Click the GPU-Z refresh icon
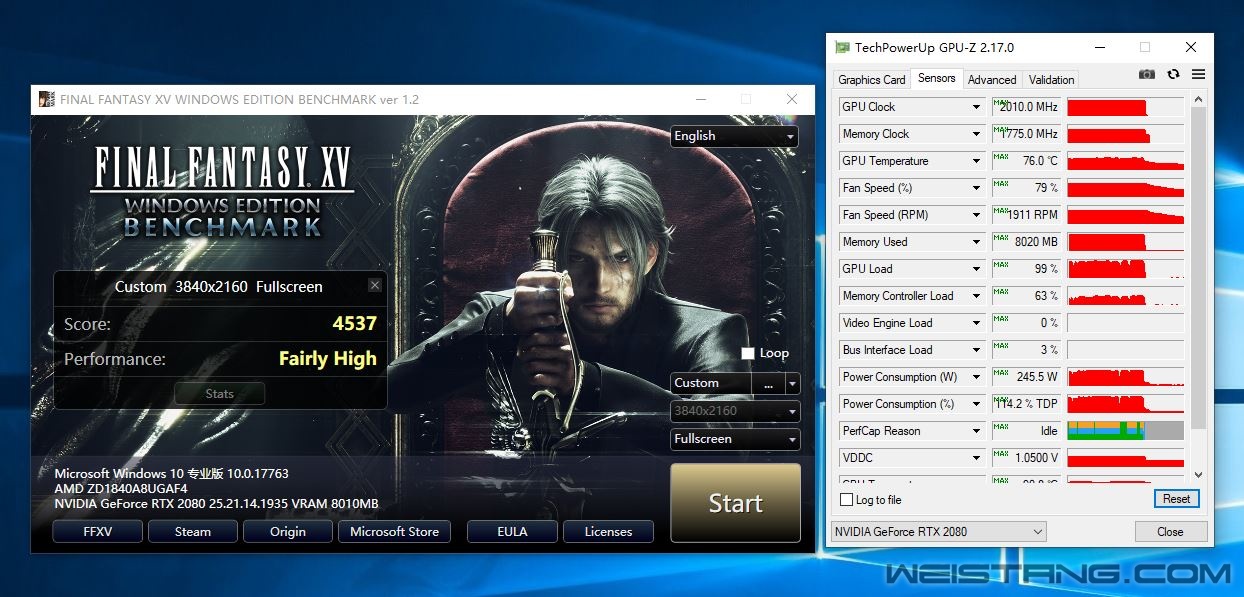This screenshot has width=1244, height=597. [x=1173, y=75]
